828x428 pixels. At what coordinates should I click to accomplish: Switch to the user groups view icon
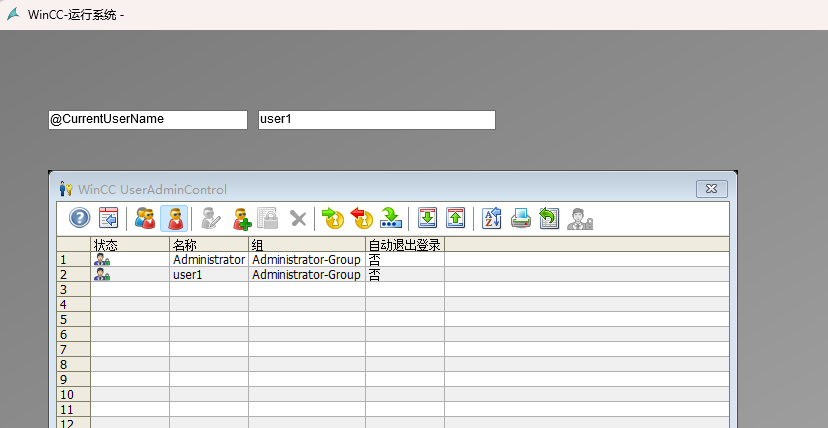tap(145, 218)
